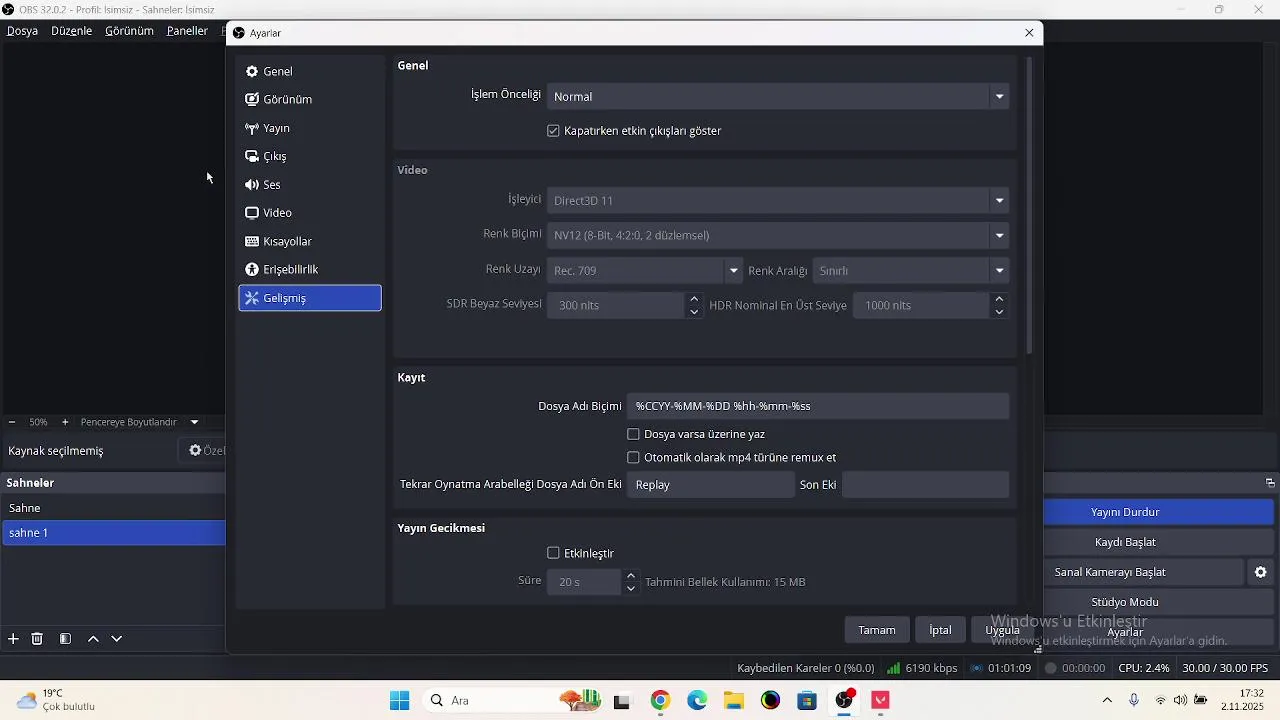Open scene filters icon

(x=65, y=639)
